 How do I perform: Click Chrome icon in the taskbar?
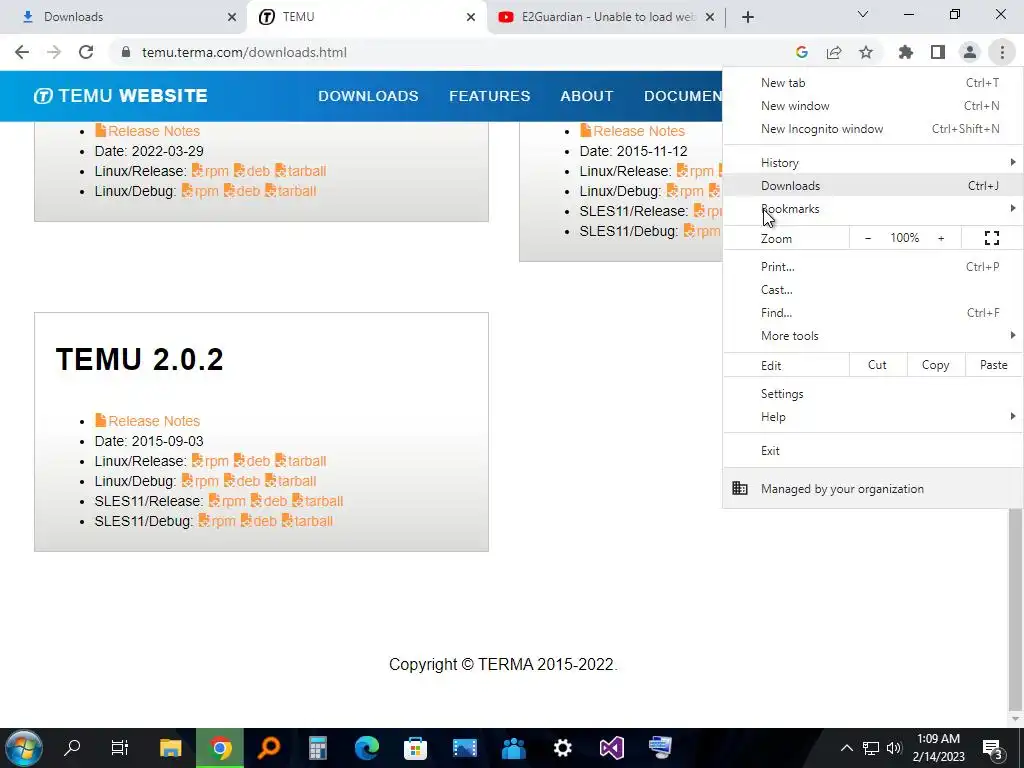pos(220,748)
